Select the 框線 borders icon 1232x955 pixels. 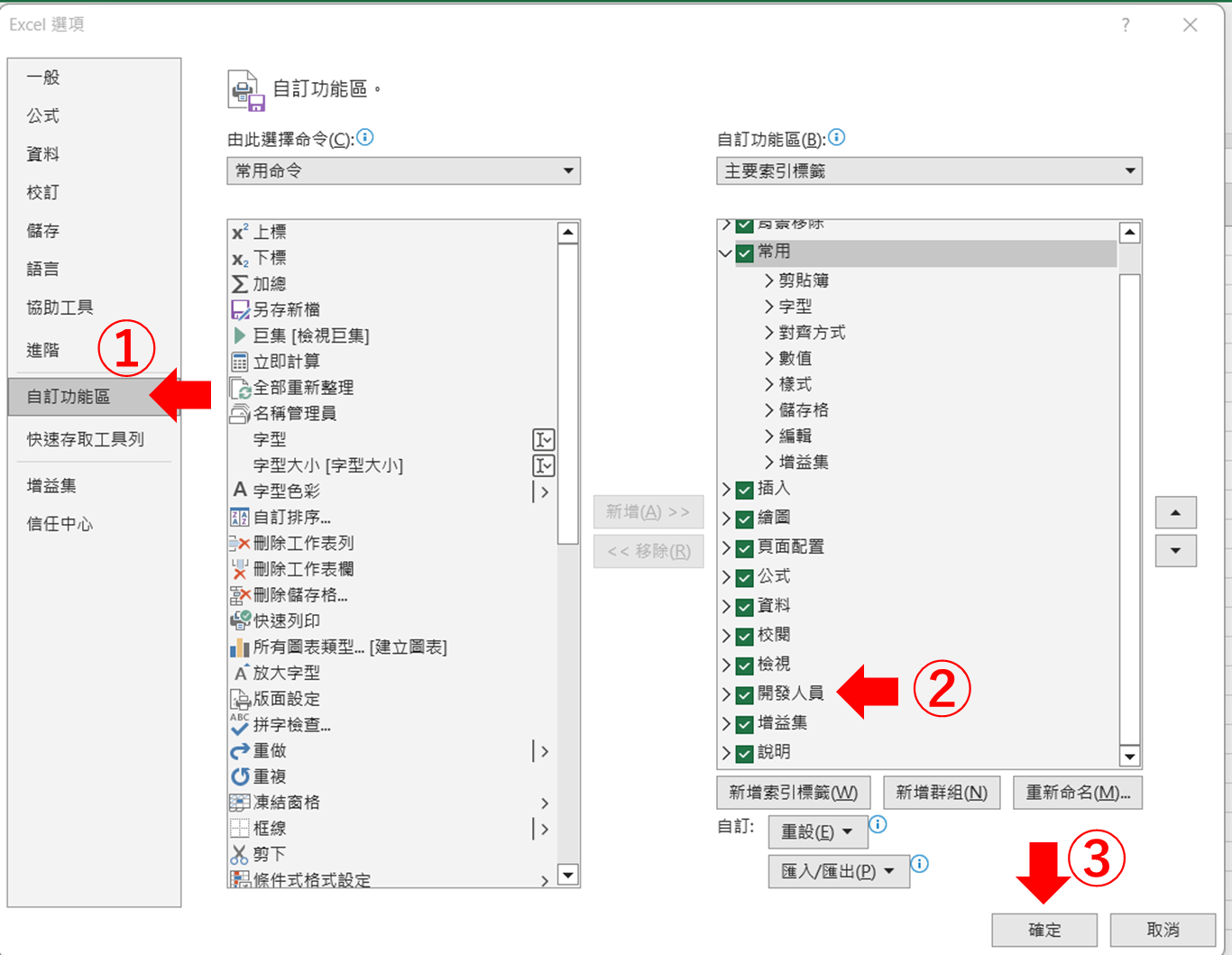point(240,829)
